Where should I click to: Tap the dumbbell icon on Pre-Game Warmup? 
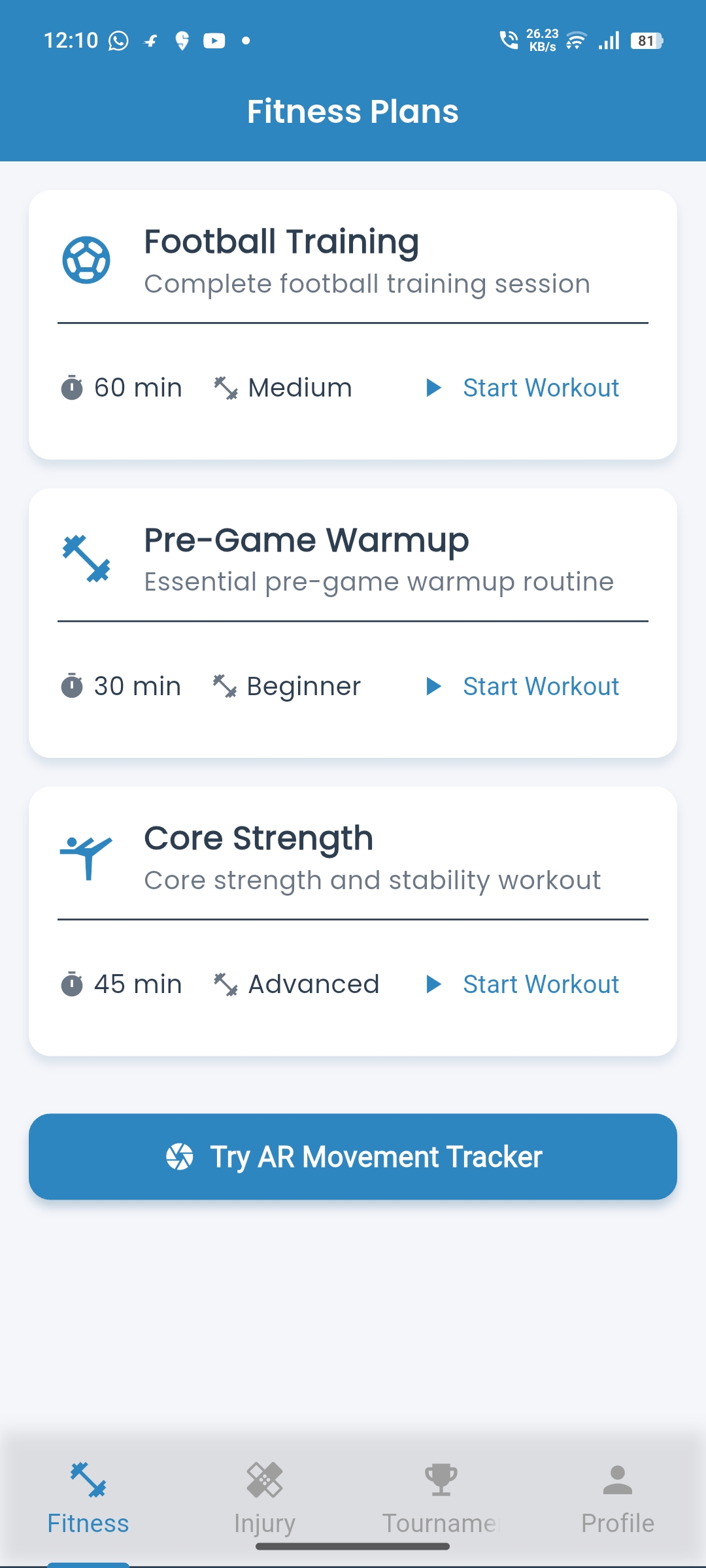coord(86,559)
